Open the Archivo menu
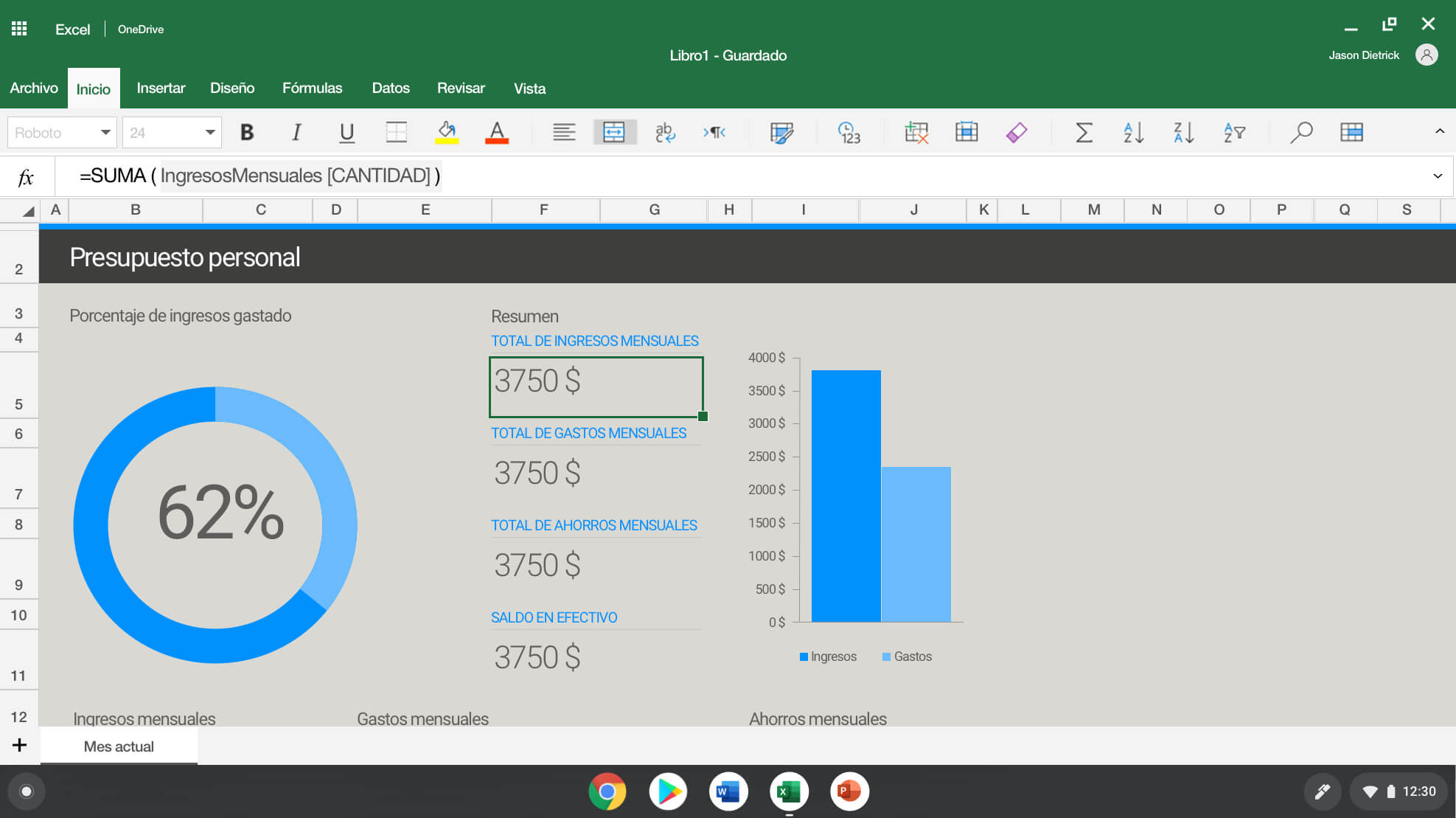The width and height of the screenshot is (1456, 818). pos(34,88)
